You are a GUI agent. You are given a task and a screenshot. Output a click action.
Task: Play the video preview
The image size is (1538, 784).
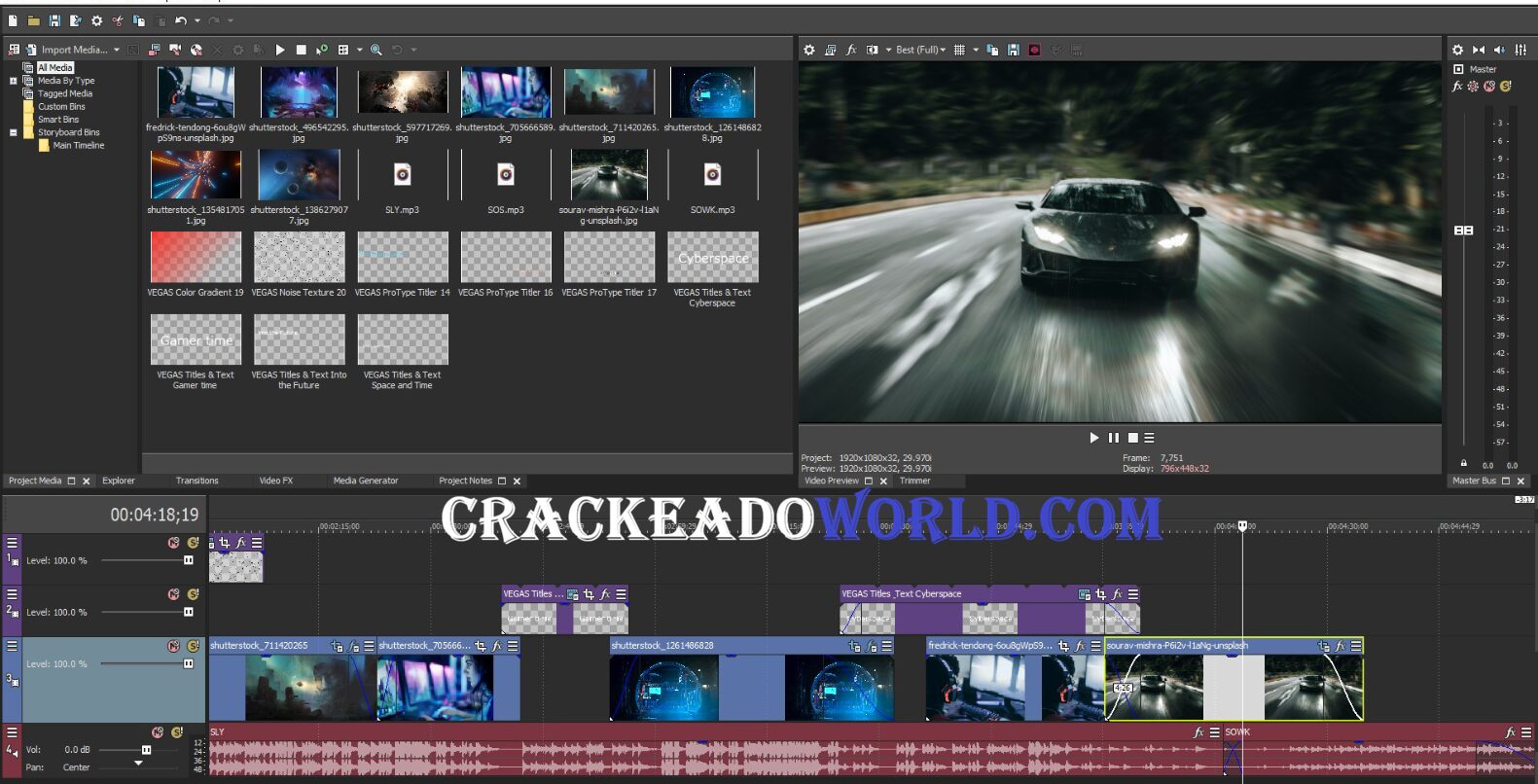point(1094,438)
